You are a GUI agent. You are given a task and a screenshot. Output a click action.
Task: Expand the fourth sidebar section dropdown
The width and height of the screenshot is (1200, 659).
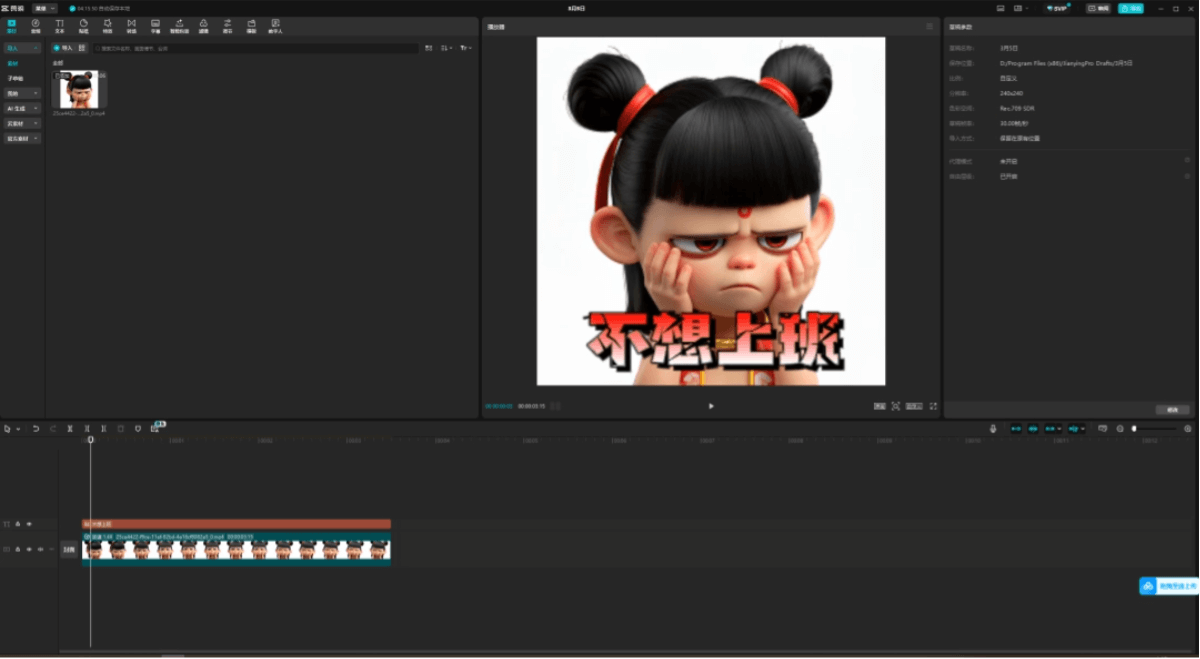coord(22,93)
